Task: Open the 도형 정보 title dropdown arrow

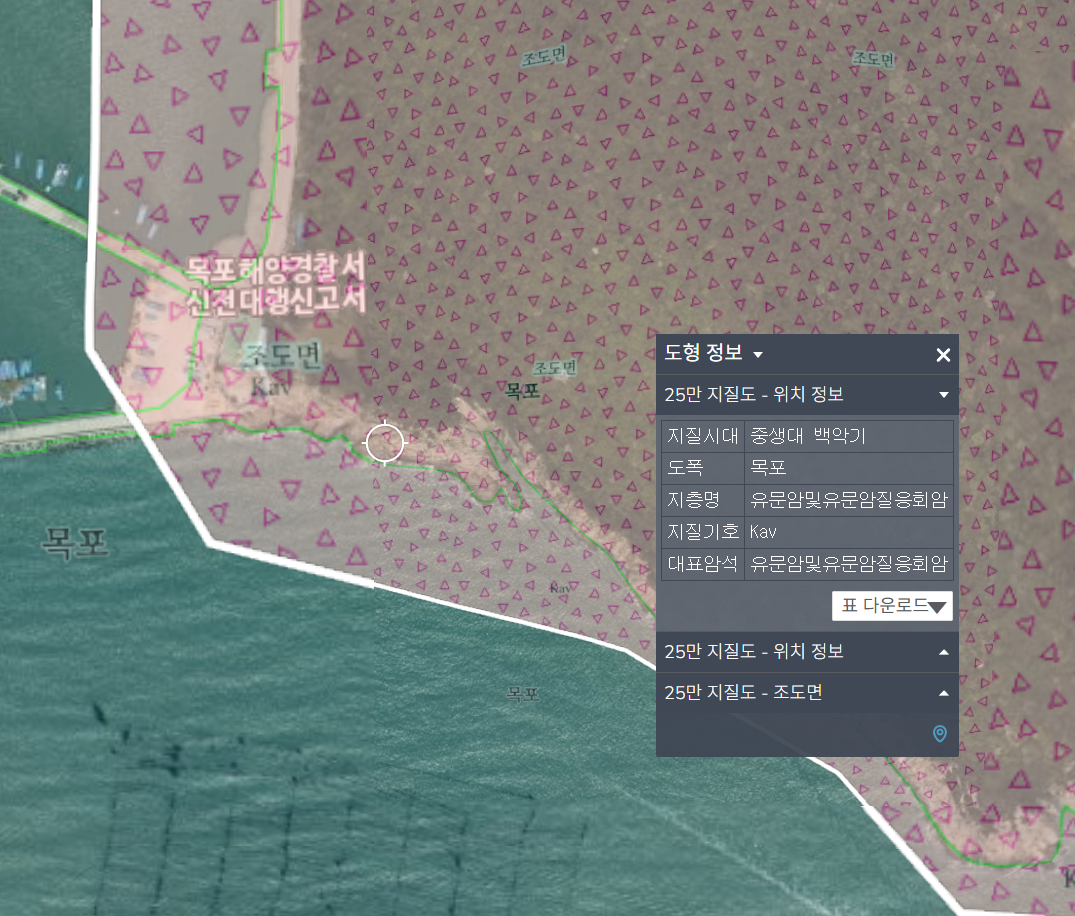Action: [758, 355]
